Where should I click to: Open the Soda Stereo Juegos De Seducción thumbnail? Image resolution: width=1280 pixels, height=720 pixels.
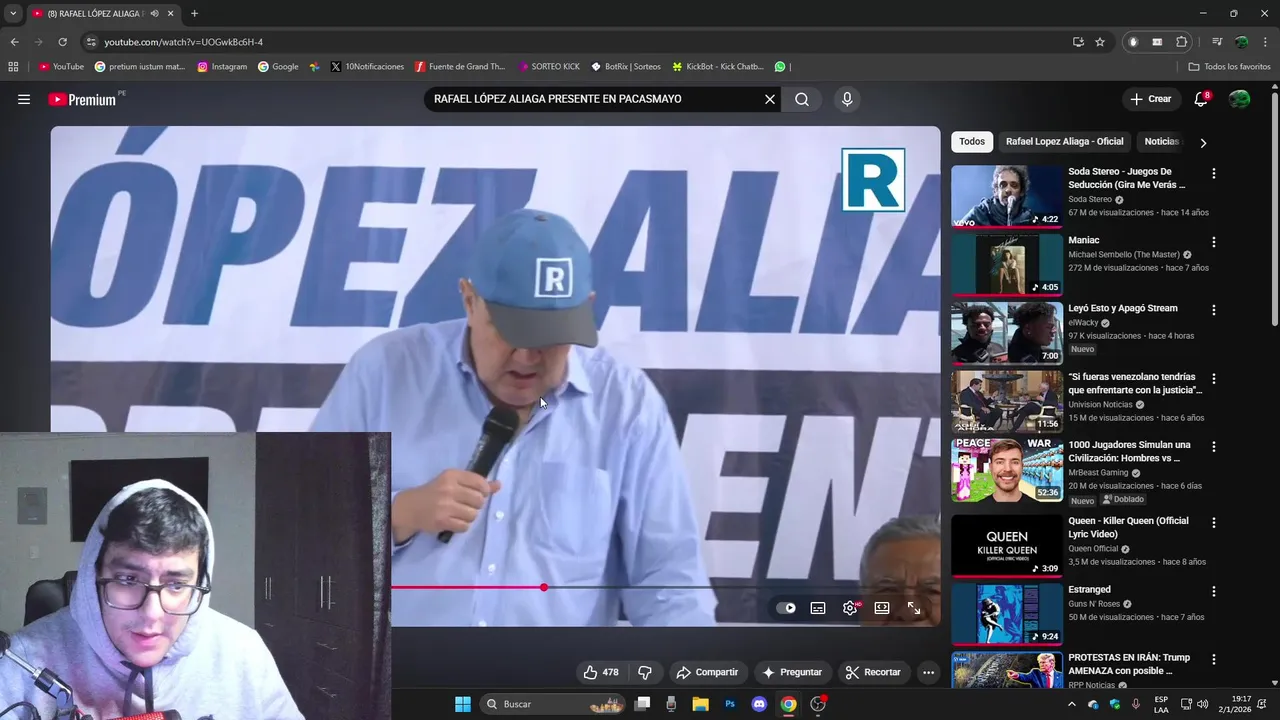click(x=1007, y=196)
